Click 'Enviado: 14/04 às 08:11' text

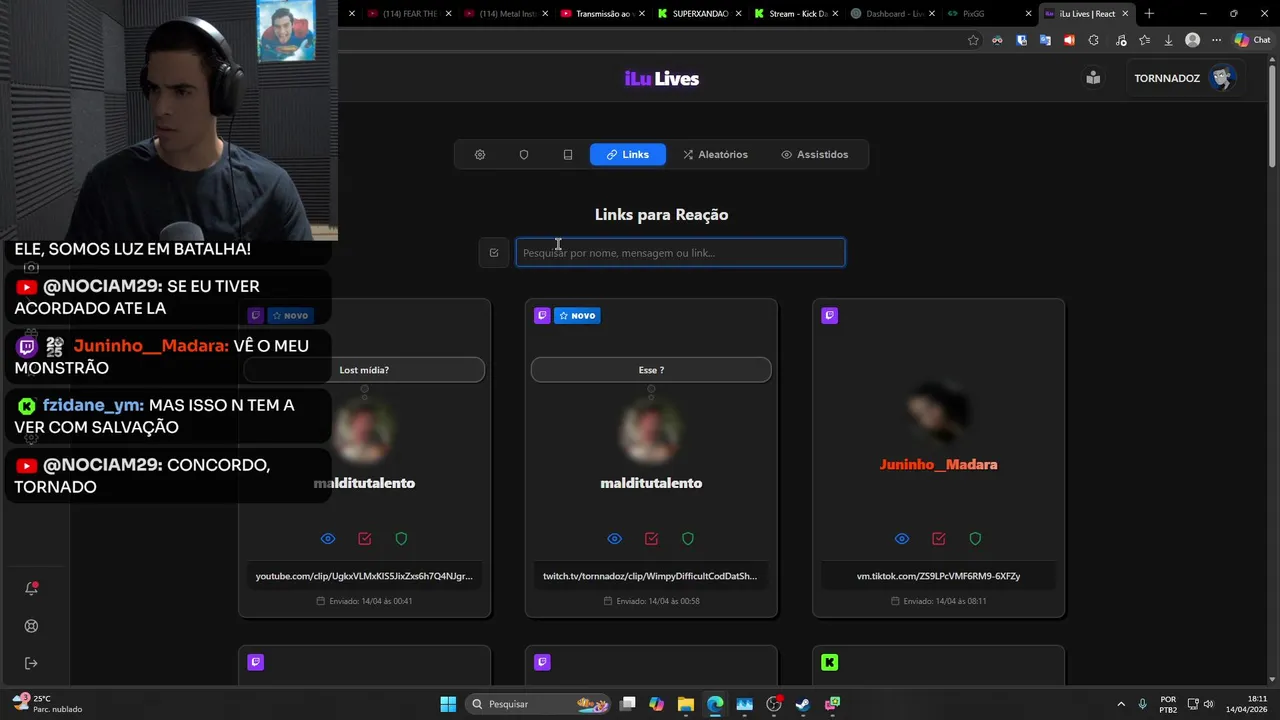click(945, 601)
